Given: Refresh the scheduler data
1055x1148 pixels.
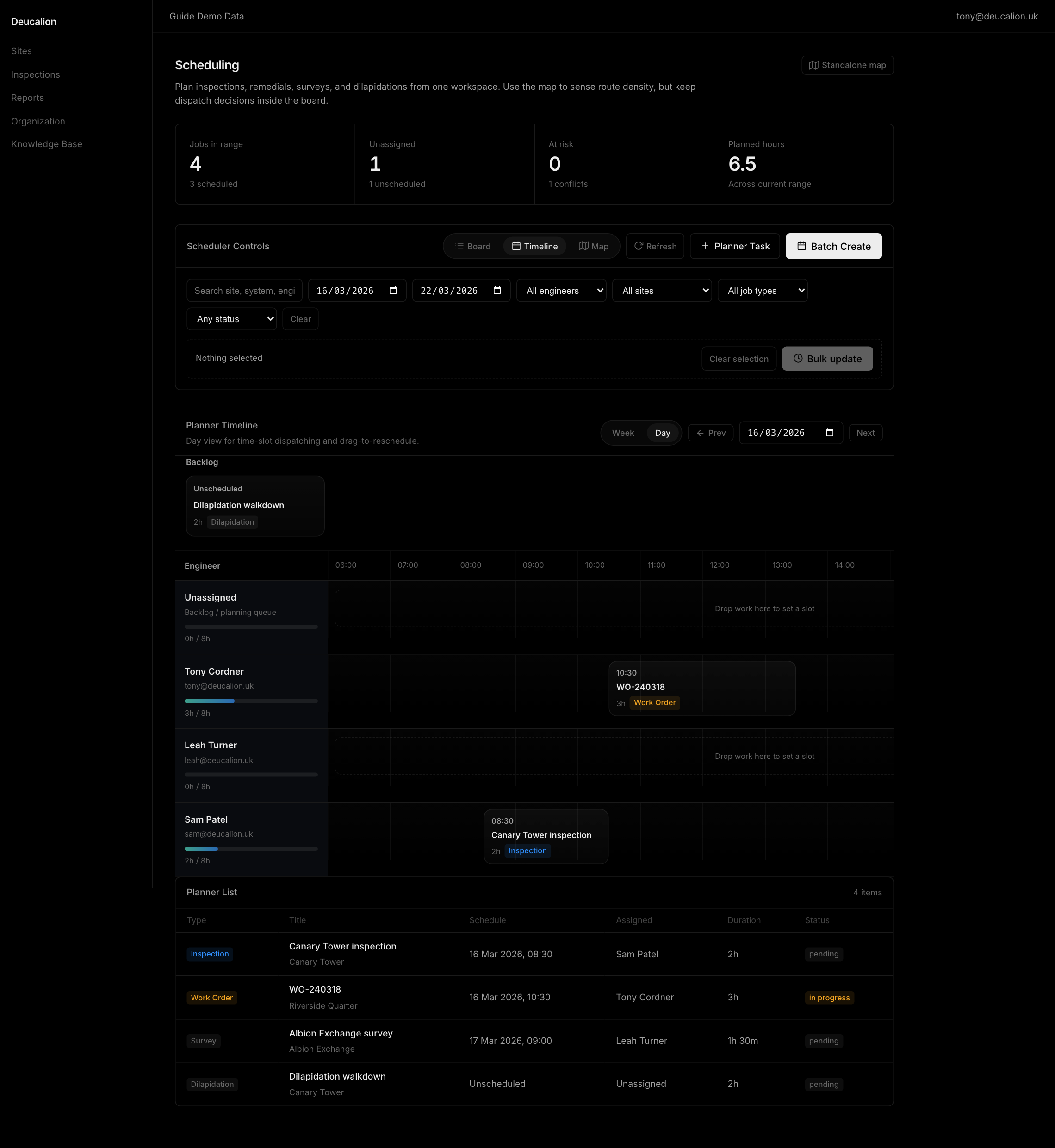Looking at the screenshot, I should (654, 246).
